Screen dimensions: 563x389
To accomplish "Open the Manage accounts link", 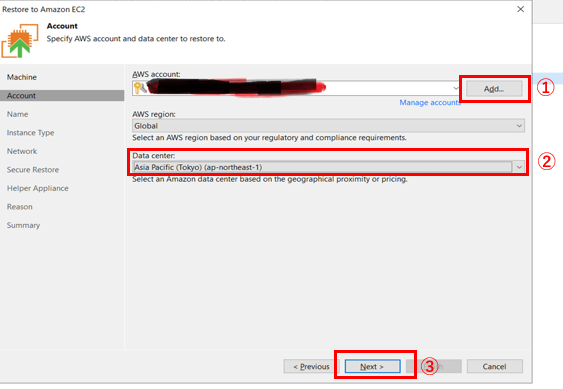I will pos(430,103).
